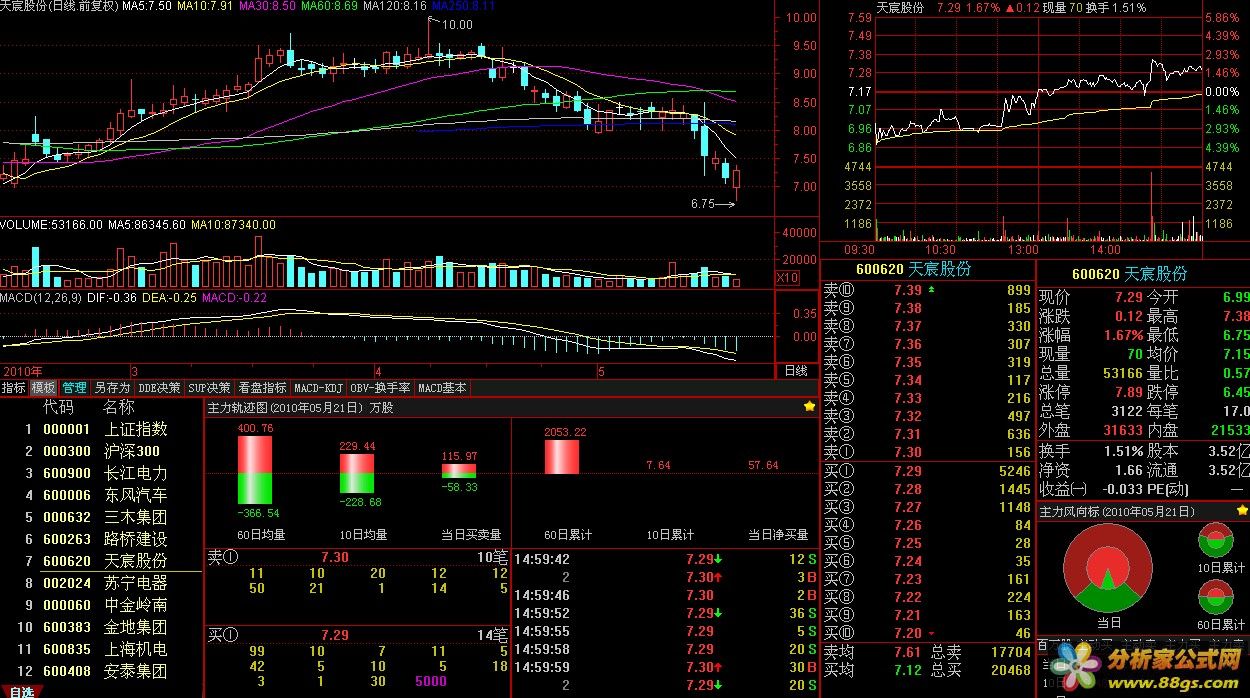Select the 三木集团 row

101,517
